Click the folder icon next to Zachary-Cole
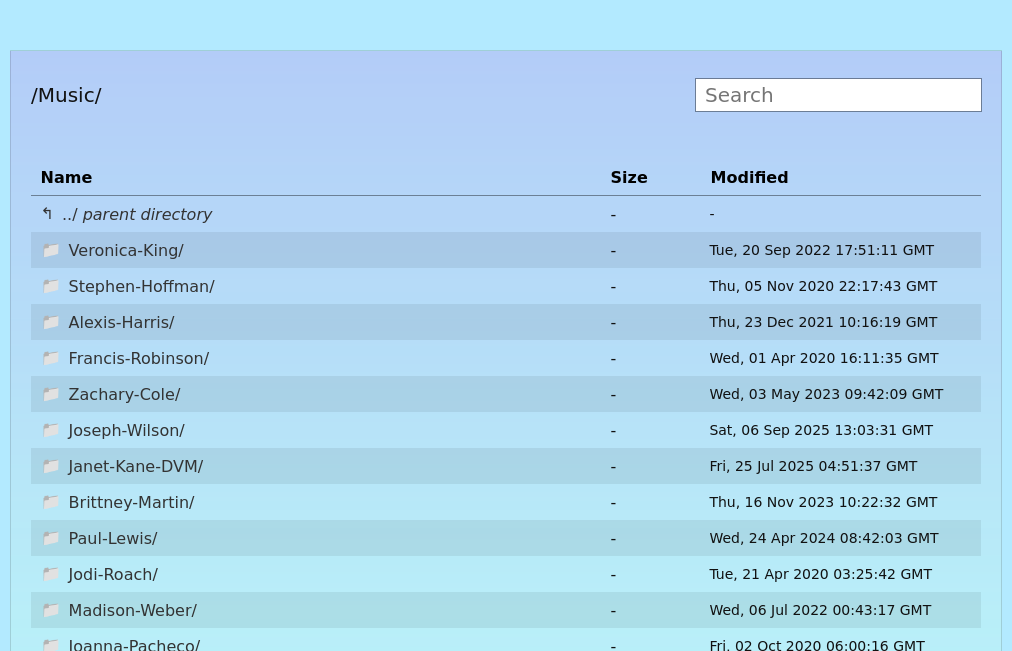Viewport: 1012px width, 651px height. tap(51, 394)
